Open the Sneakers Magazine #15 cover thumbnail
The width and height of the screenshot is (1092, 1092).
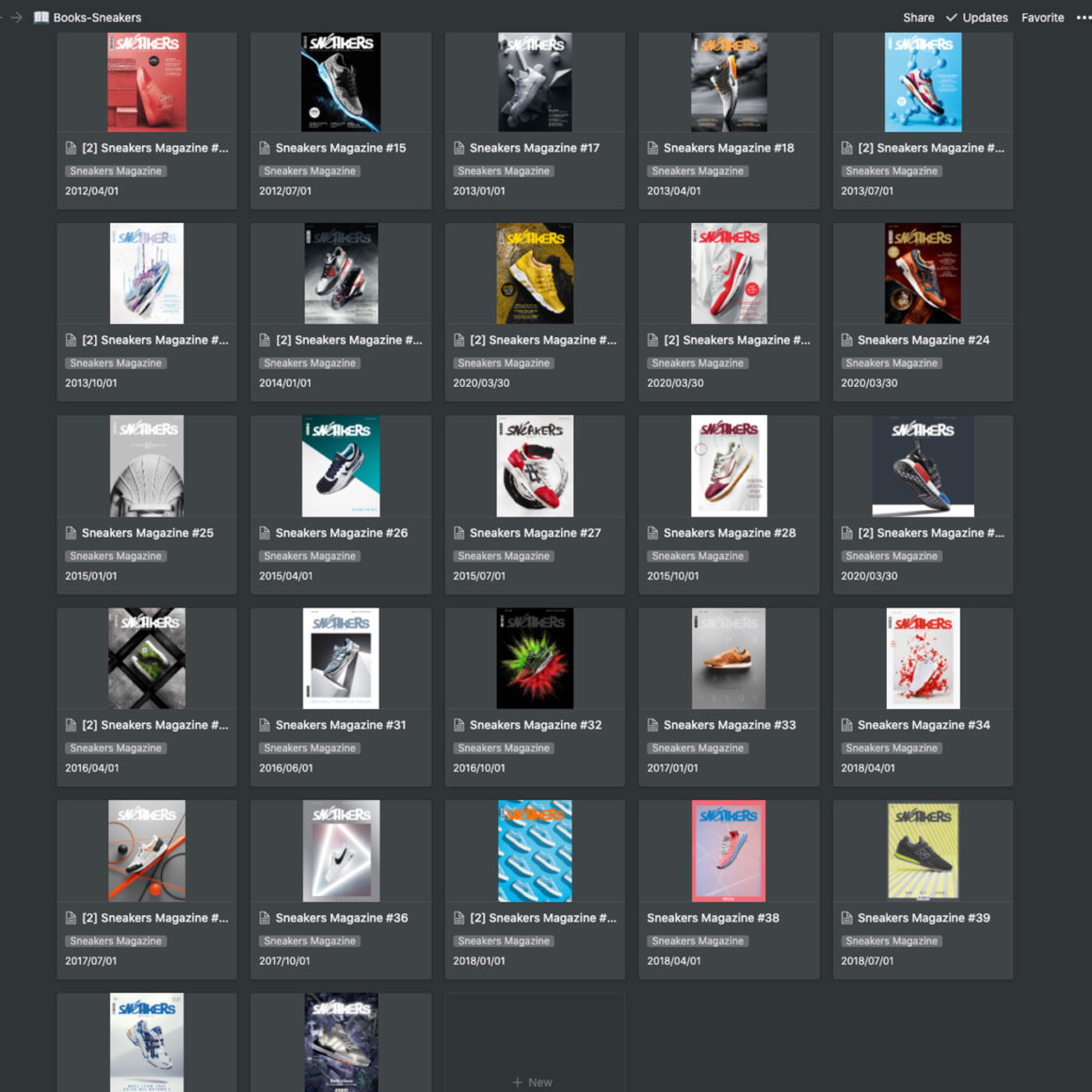[341, 82]
